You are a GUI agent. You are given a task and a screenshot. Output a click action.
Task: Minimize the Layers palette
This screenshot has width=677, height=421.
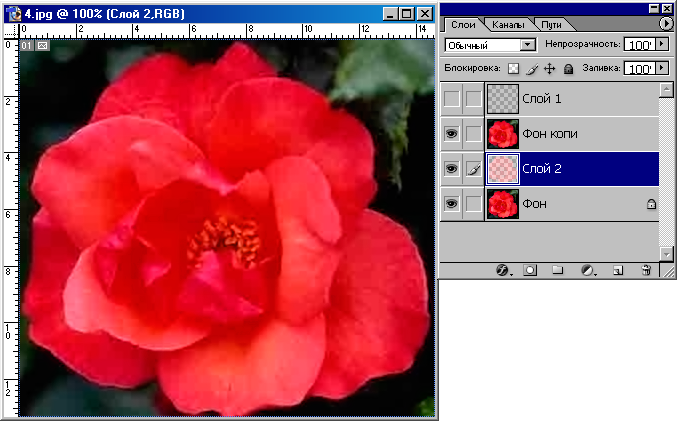click(x=655, y=8)
